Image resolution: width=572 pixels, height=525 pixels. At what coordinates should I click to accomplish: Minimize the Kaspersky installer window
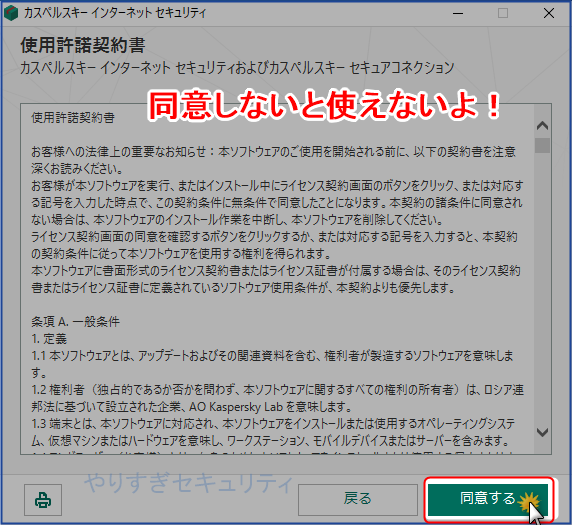click(x=458, y=13)
